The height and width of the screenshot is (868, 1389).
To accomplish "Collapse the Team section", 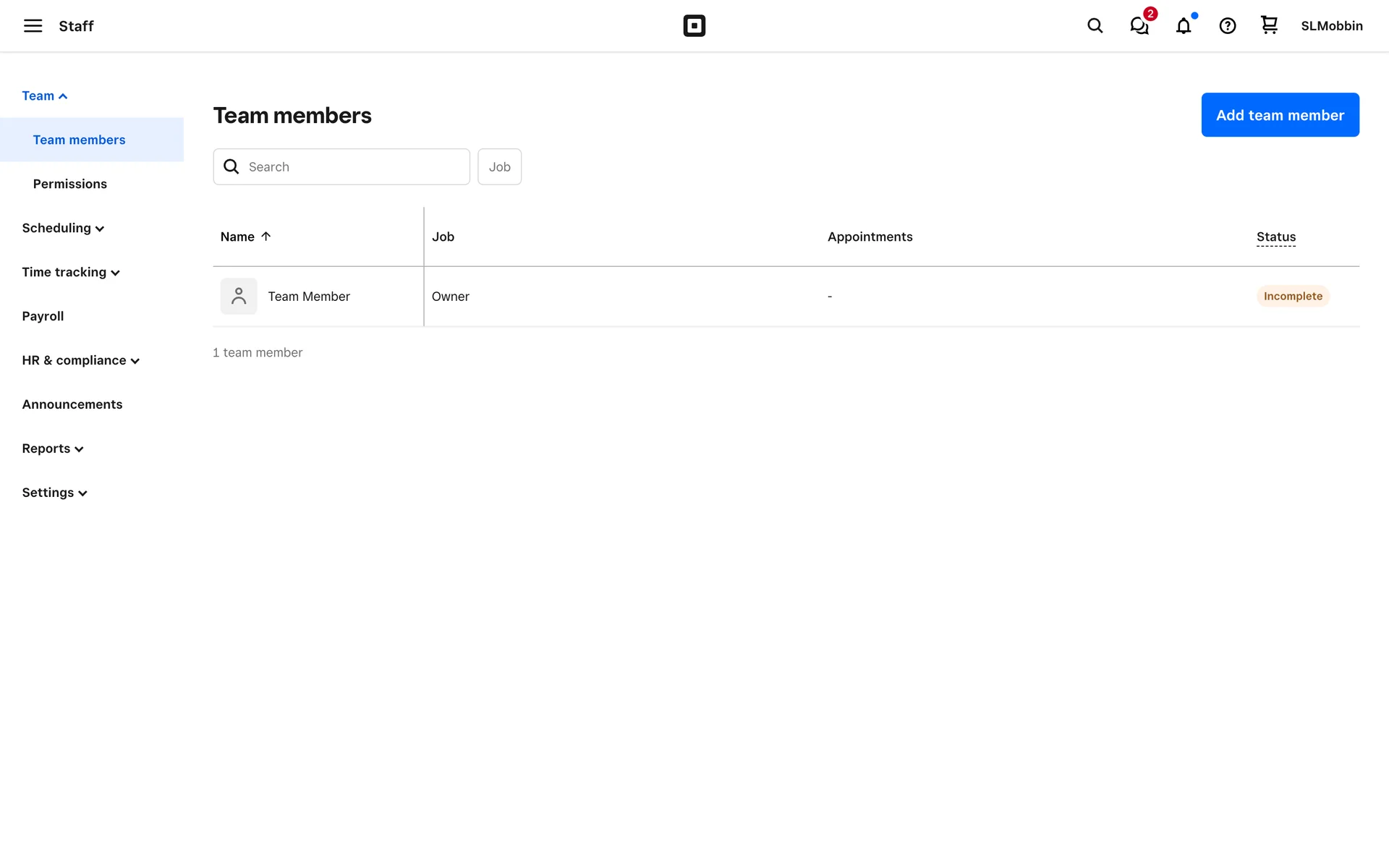I will (x=45, y=96).
